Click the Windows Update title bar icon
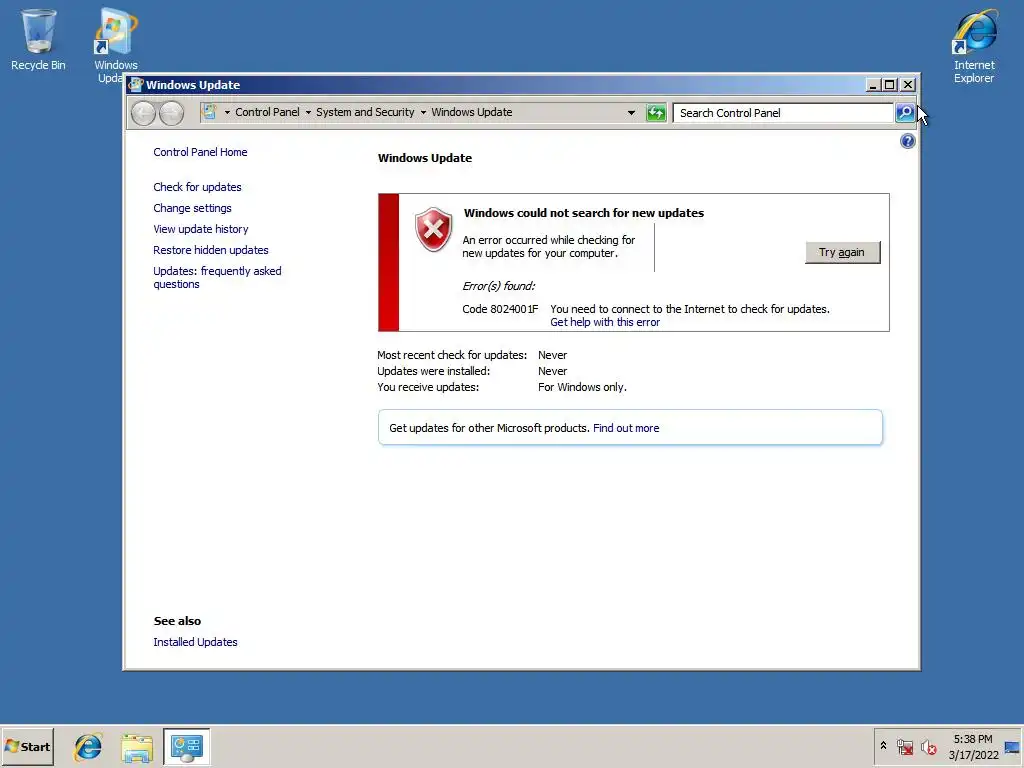This screenshot has height=768, width=1024. (135, 85)
